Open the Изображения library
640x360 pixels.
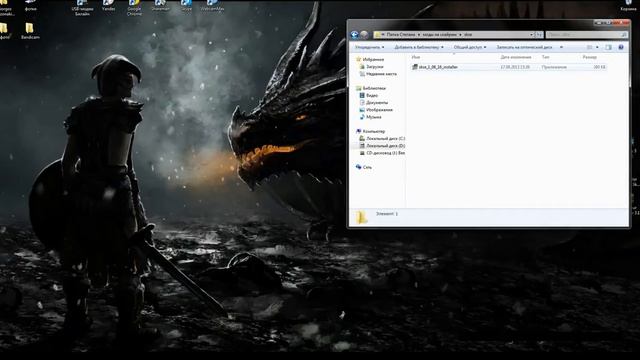(376, 110)
